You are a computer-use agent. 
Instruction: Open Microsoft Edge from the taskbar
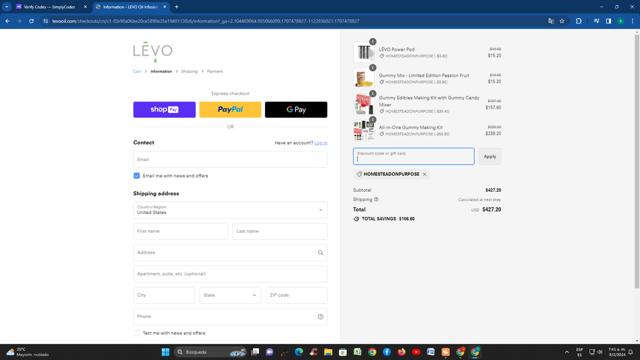pos(299,352)
